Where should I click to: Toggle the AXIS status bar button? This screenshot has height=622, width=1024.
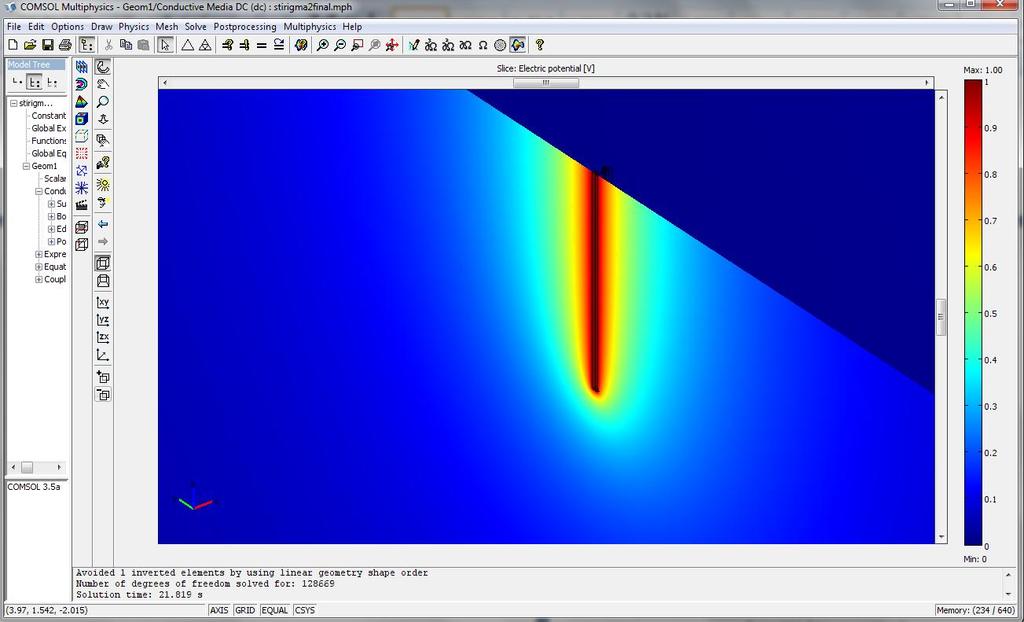click(x=219, y=610)
